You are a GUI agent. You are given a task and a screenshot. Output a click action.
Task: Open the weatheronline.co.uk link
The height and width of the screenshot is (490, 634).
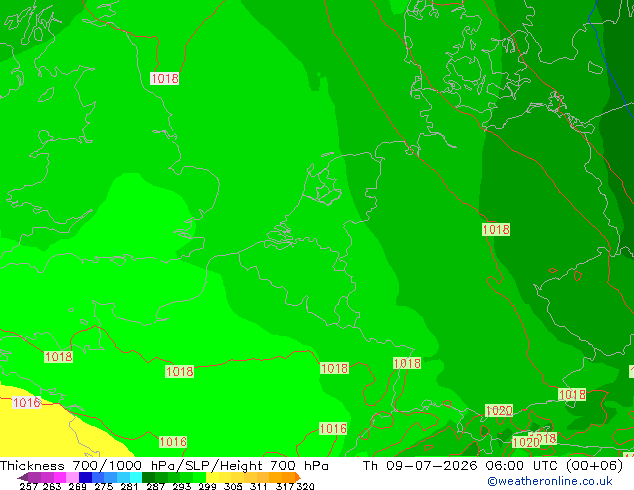click(550, 481)
